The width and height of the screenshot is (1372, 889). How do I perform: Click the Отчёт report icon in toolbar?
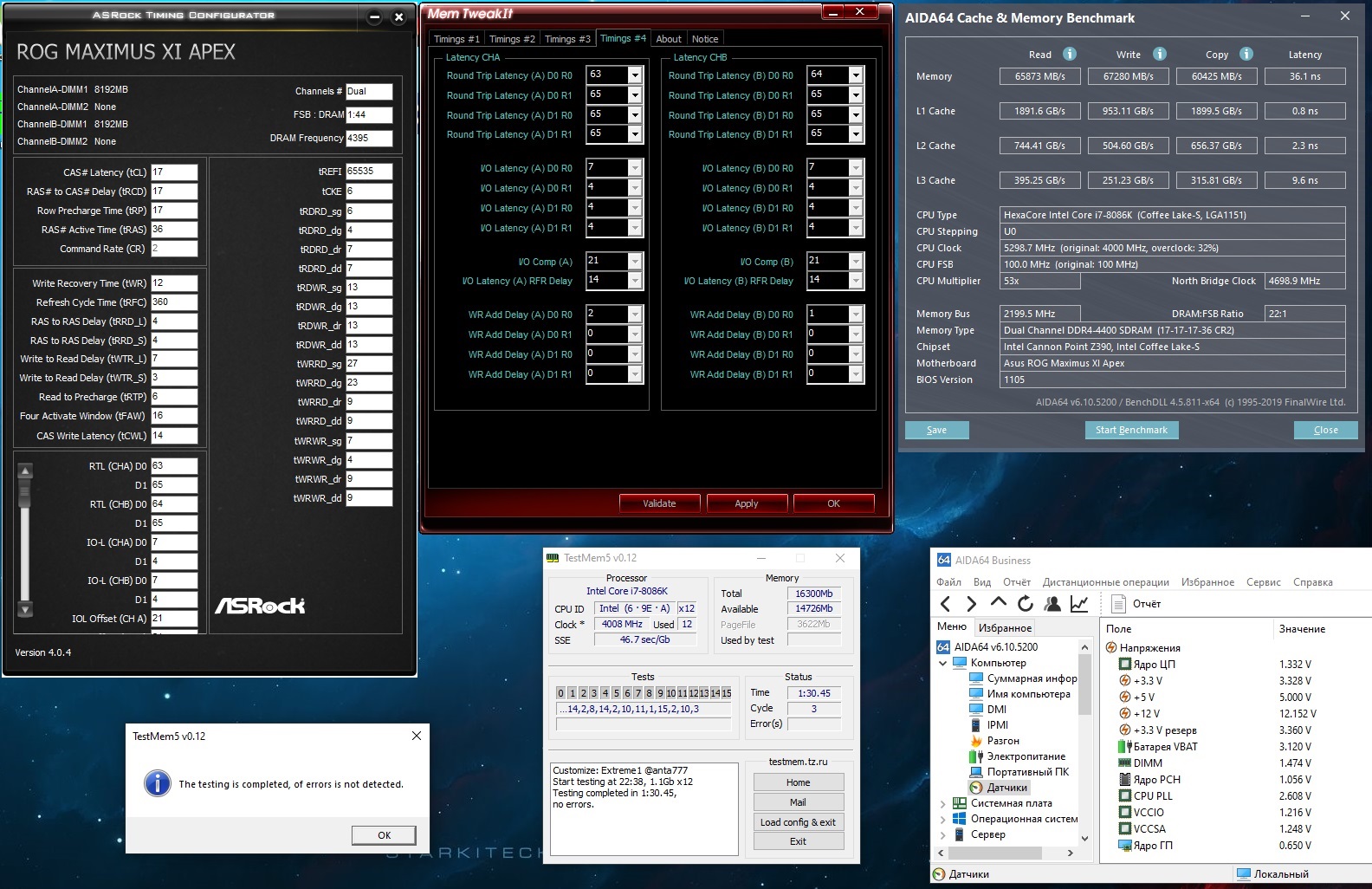pyautogui.click(x=1117, y=603)
